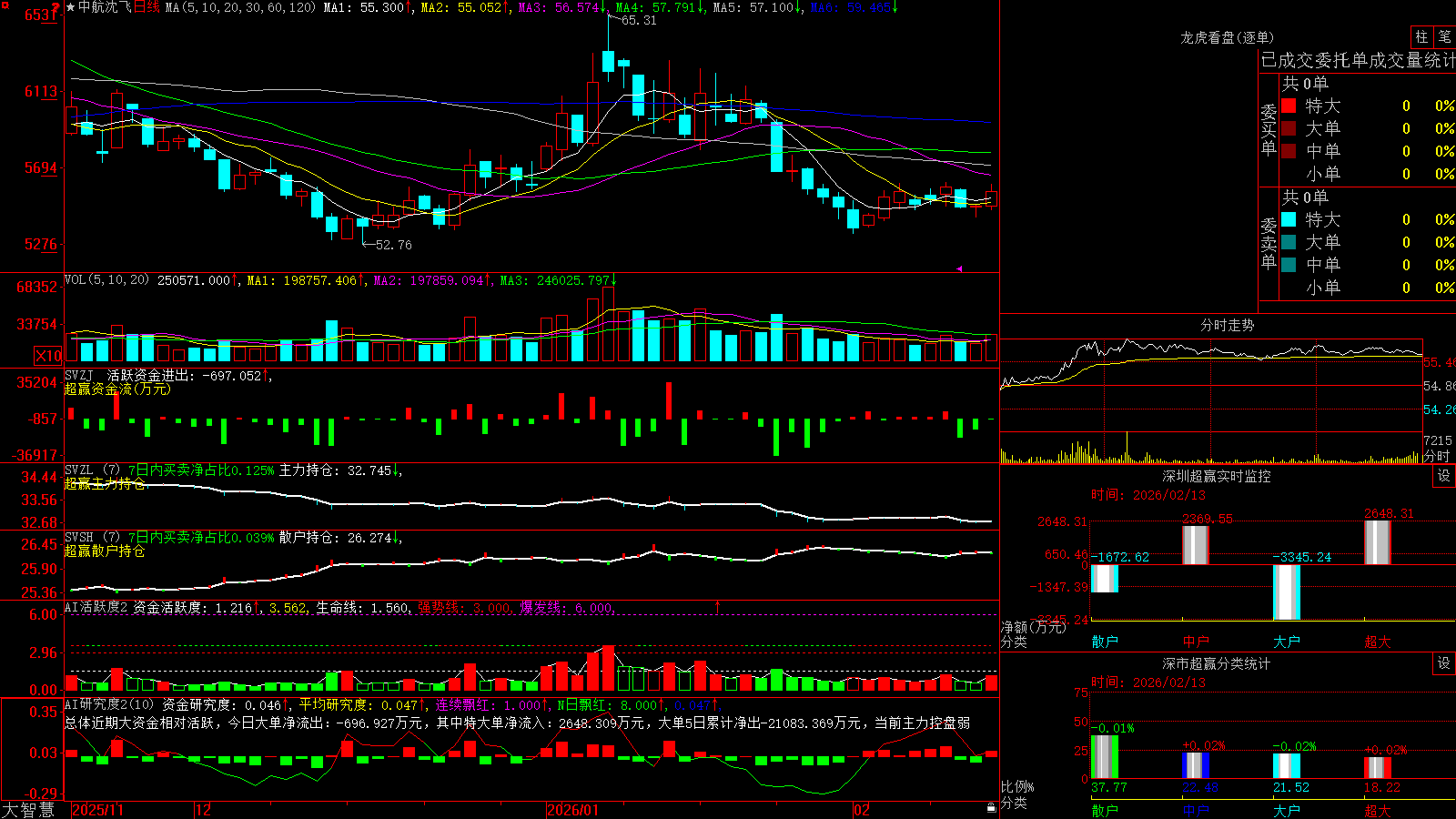Viewport: 1456px width, 819px height.
Task: Click the 龙虎看盘(逐单) panel title
Action: [1227, 37]
